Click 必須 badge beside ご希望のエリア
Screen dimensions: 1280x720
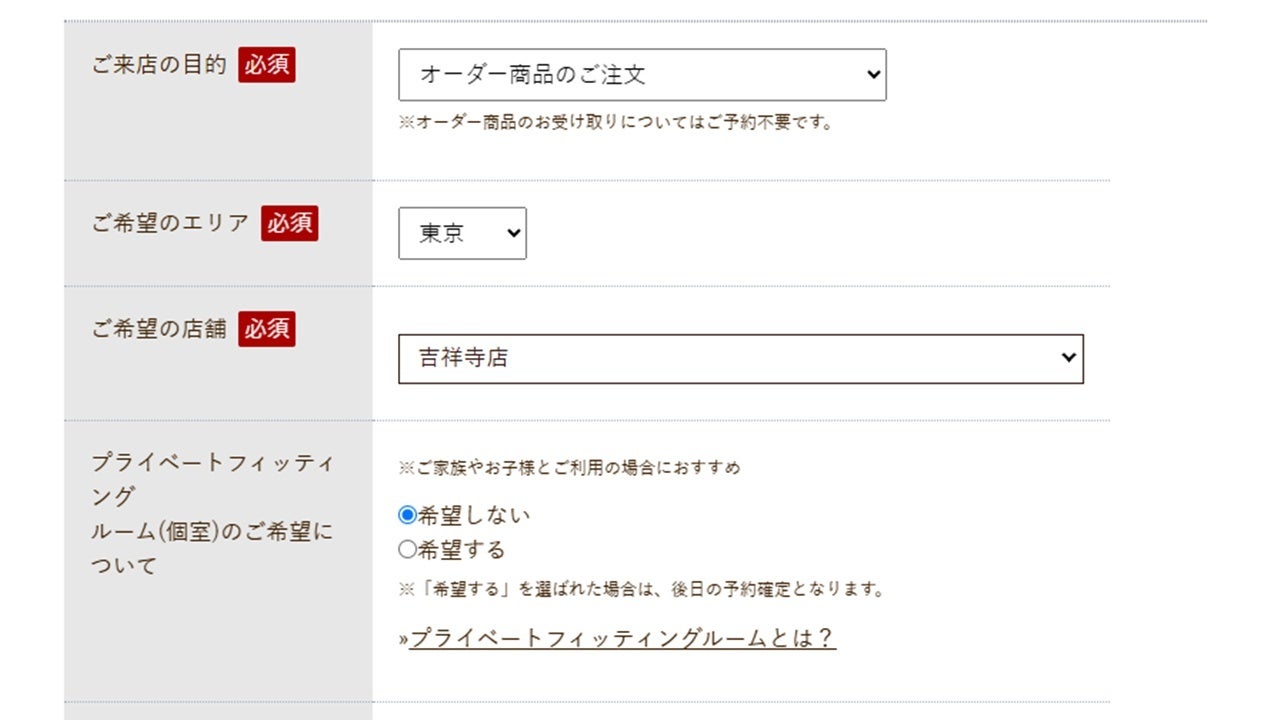(x=290, y=223)
